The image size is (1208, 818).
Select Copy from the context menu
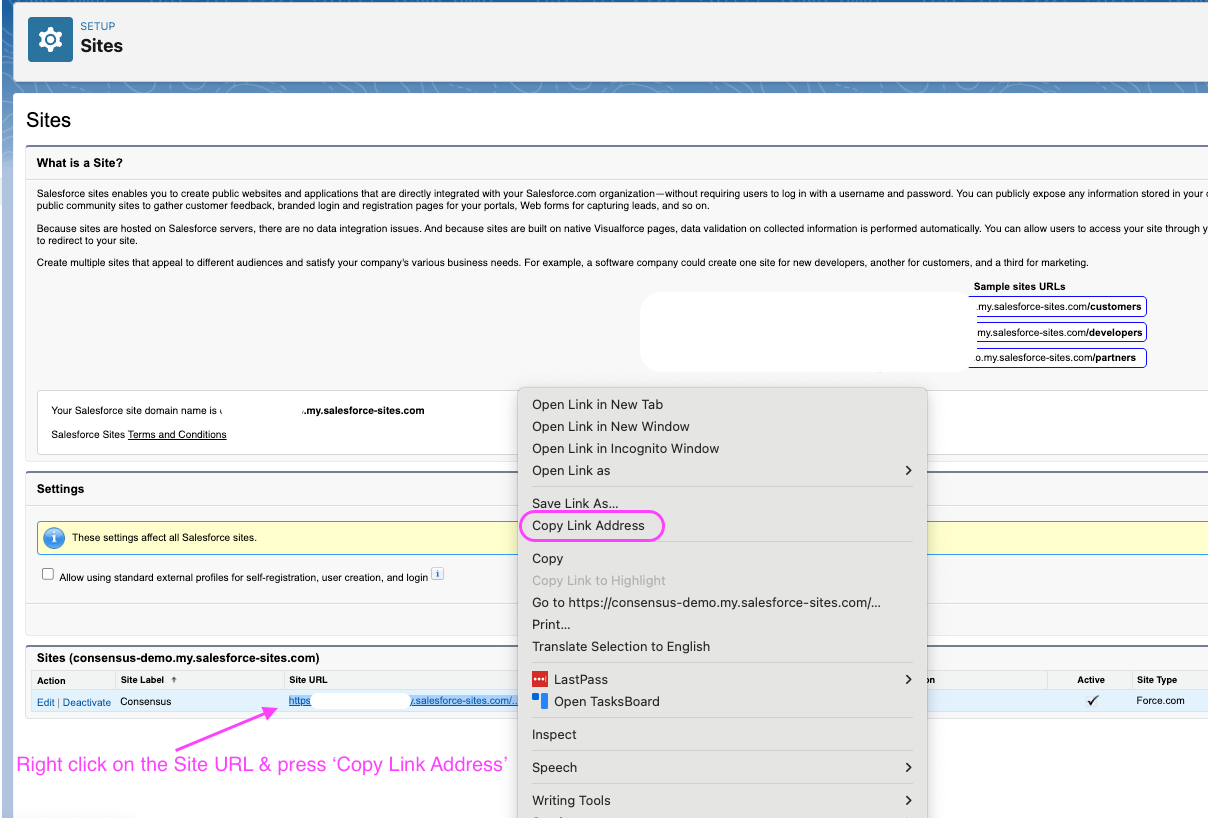(722, 558)
